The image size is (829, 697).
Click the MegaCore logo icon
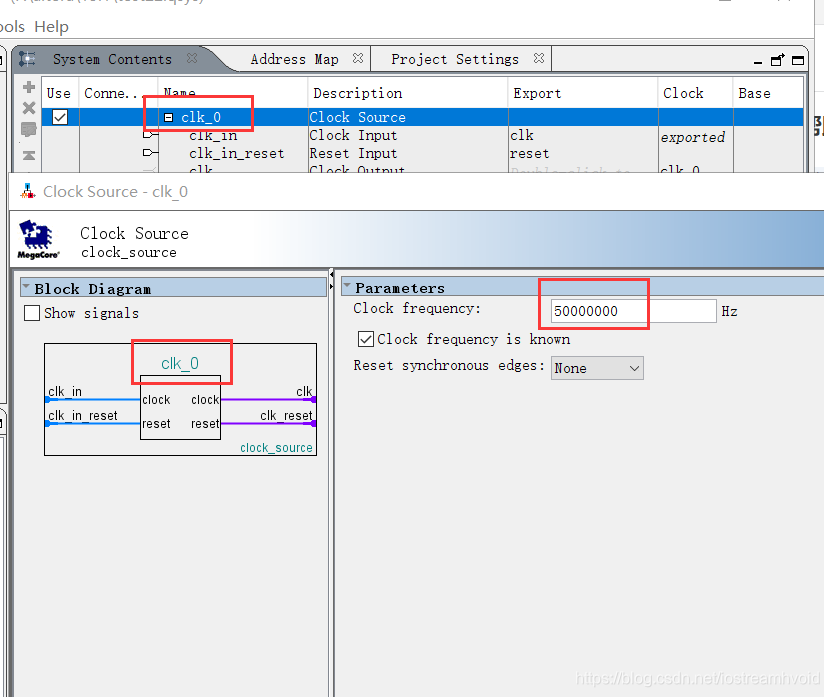[x=37, y=239]
